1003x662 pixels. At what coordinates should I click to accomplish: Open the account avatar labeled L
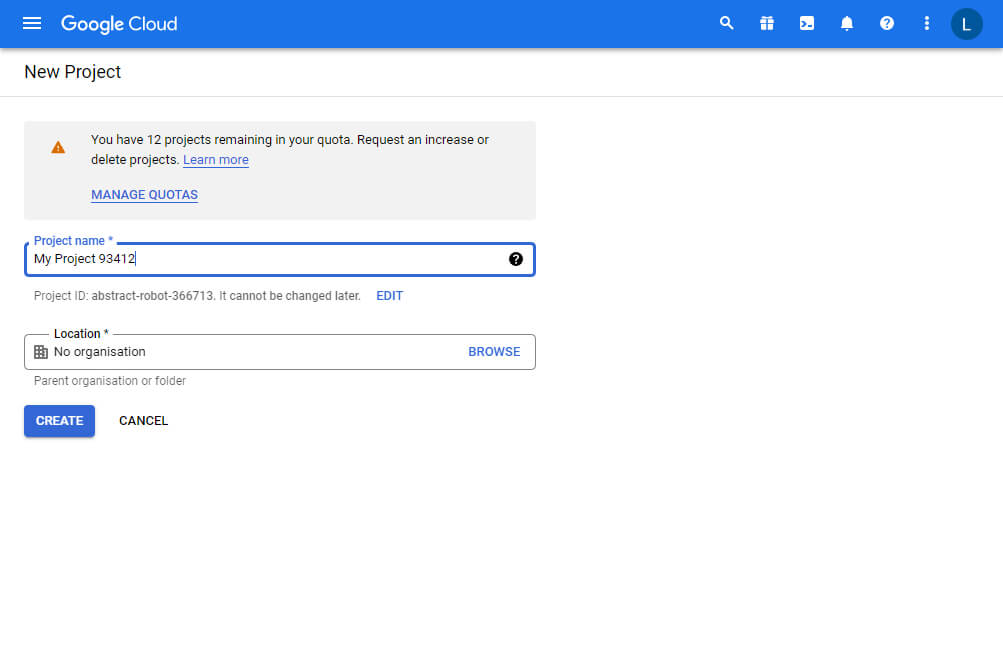click(966, 23)
